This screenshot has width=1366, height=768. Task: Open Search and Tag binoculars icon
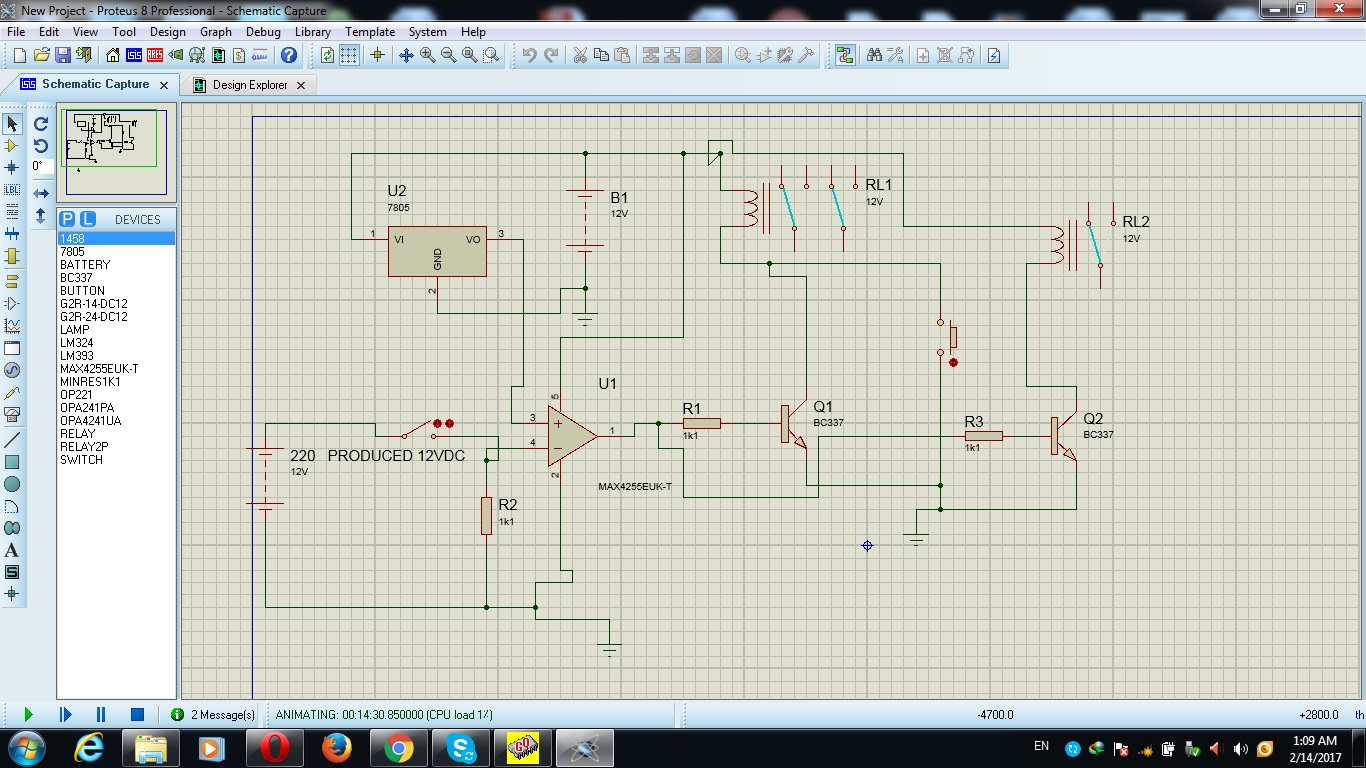click(874, 55)
